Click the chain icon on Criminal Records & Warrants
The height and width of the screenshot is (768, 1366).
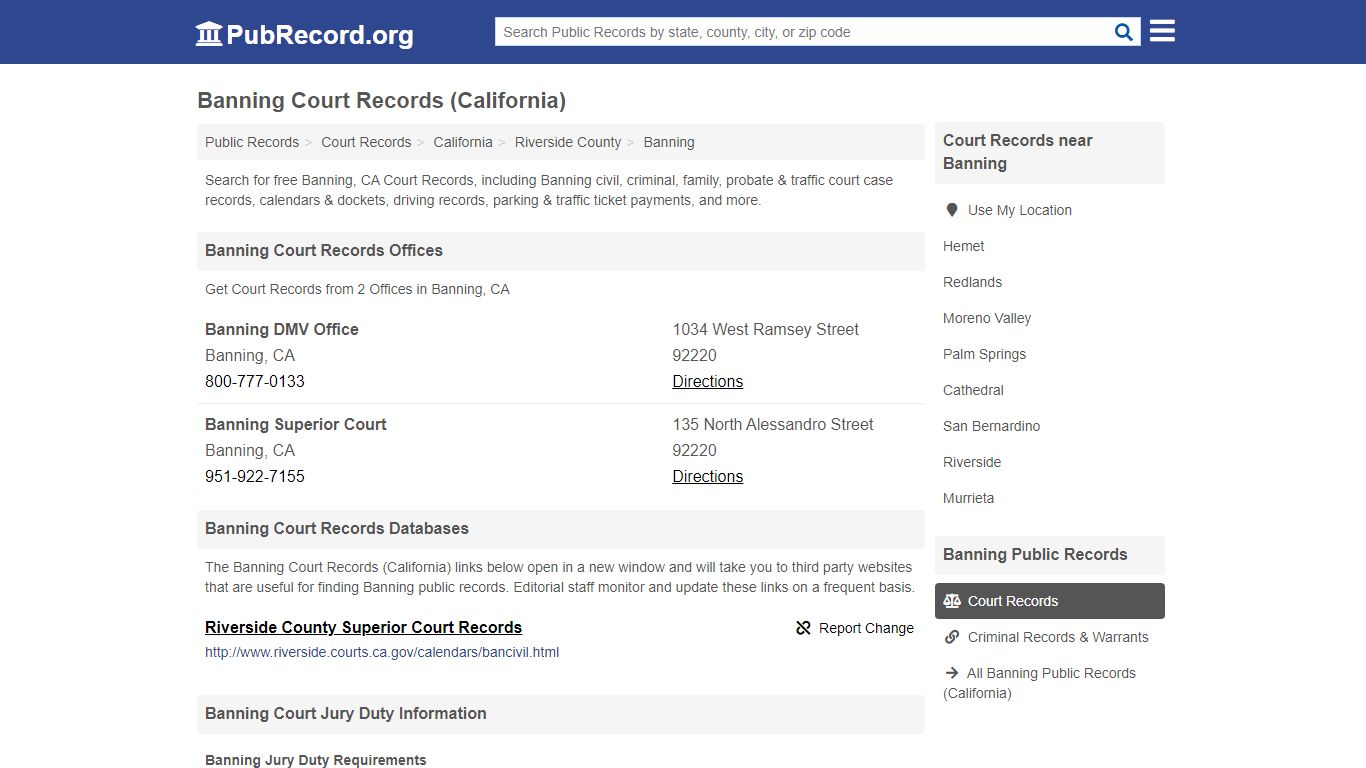point(952,637)
